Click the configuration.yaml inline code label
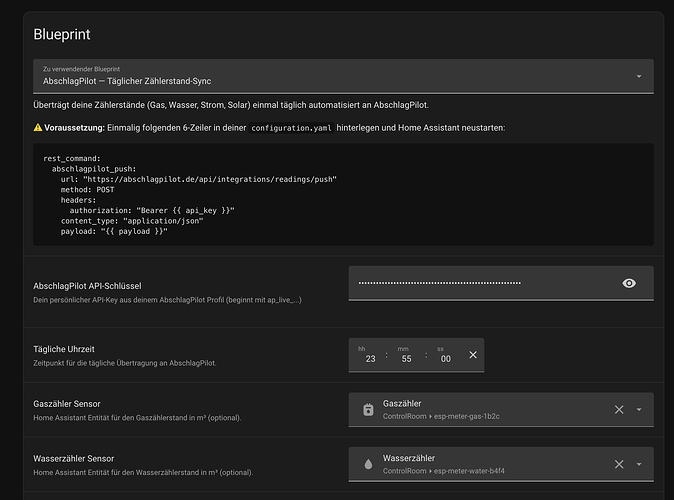674x500 pixels. (x=291, y=128)
